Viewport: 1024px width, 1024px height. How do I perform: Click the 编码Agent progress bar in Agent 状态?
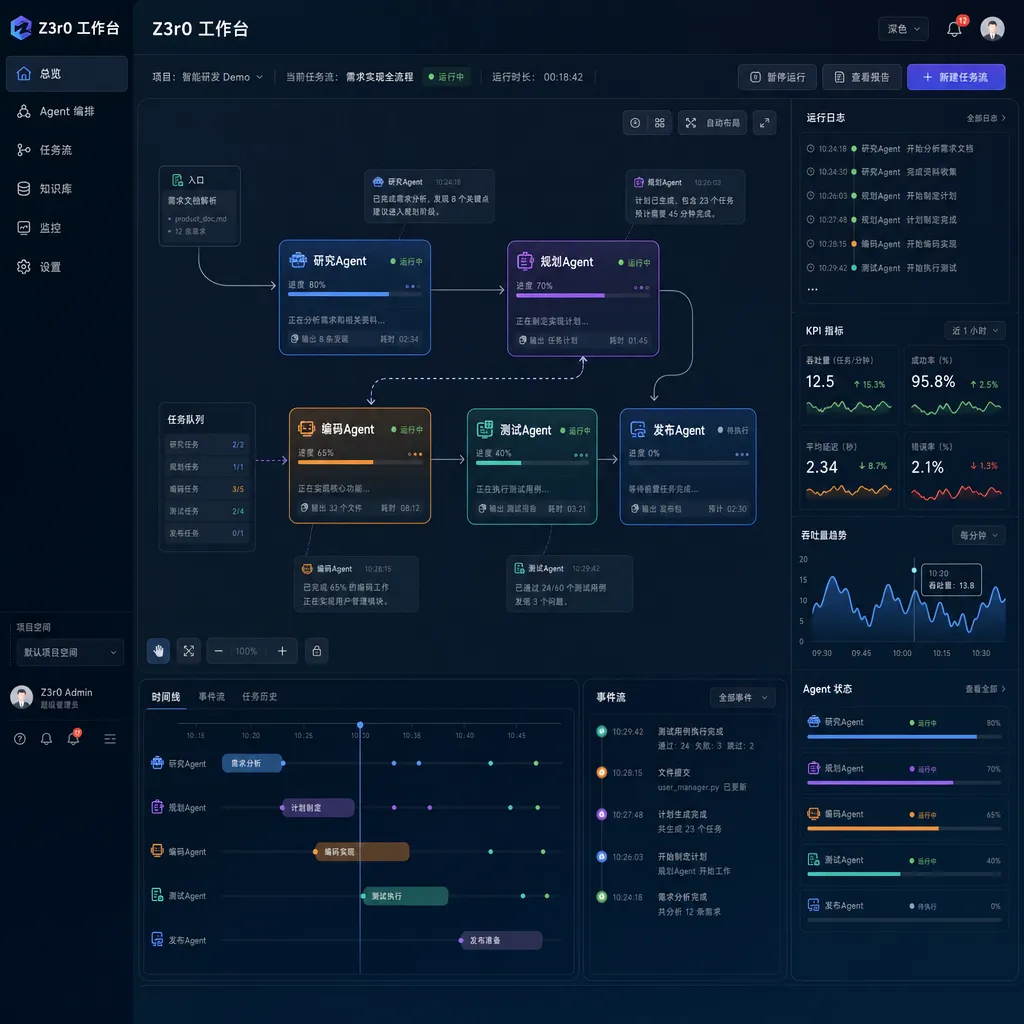coord(904,828)
